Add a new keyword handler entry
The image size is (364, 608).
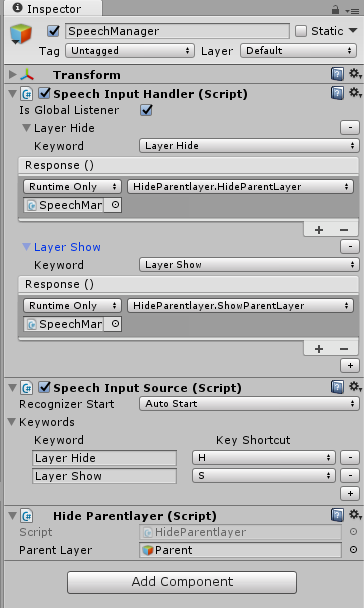click(x=350, y=365)
